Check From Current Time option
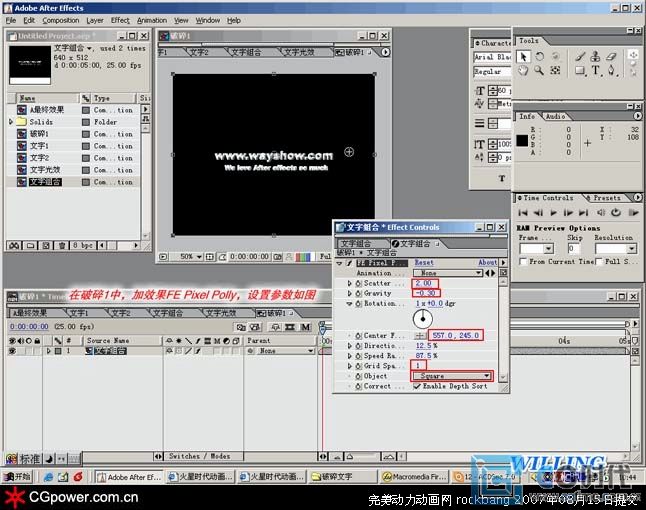Screen dimensions: 646x510 coord(523,262)
